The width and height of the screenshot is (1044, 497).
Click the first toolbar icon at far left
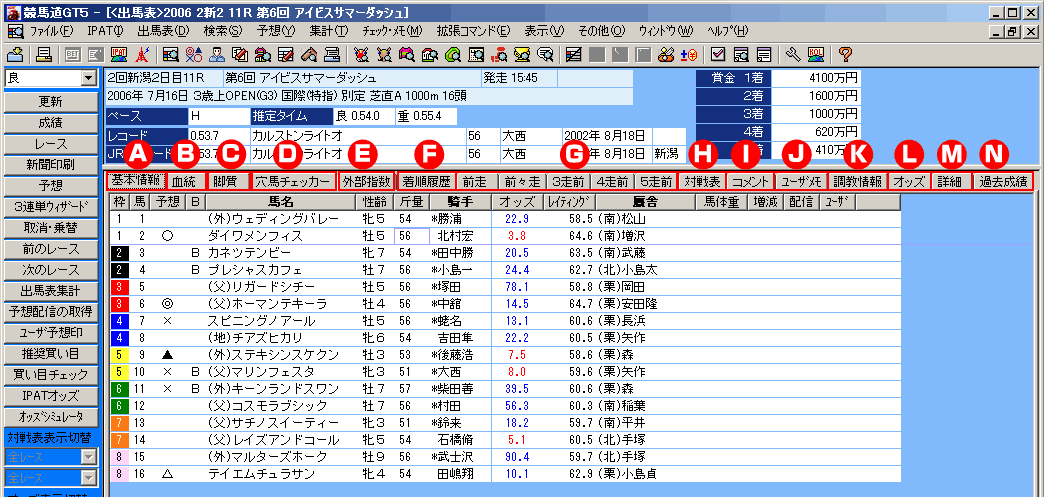[16, 54]
